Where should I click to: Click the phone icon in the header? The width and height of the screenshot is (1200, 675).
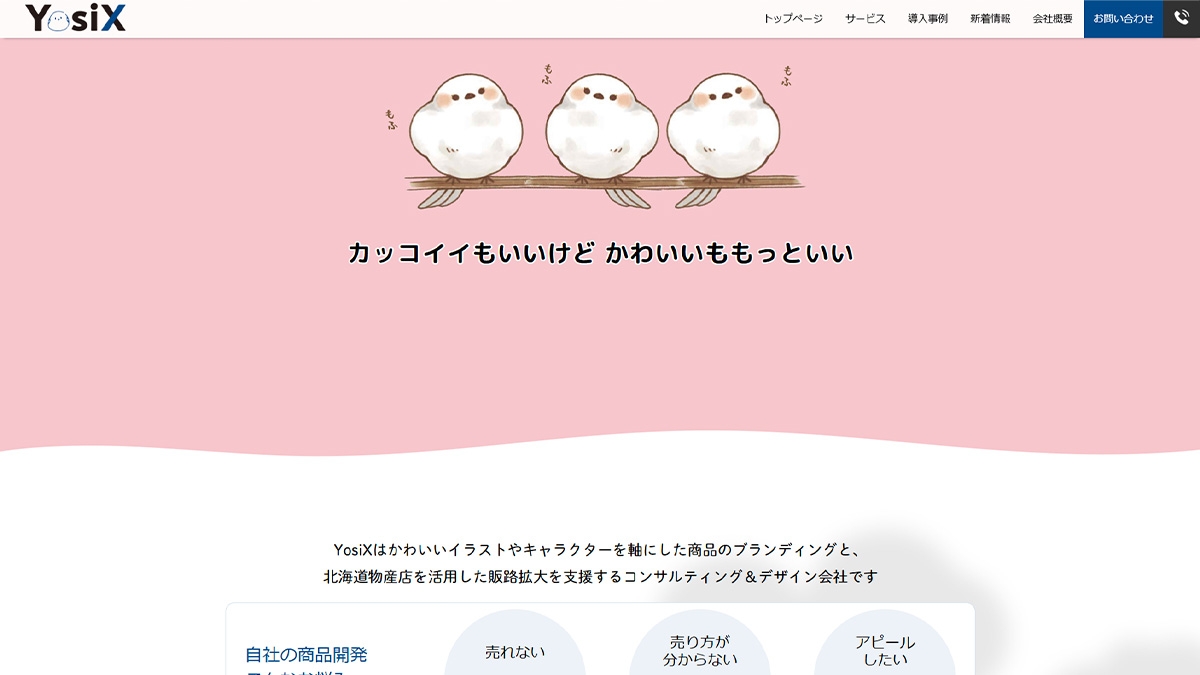(1181, 18)
